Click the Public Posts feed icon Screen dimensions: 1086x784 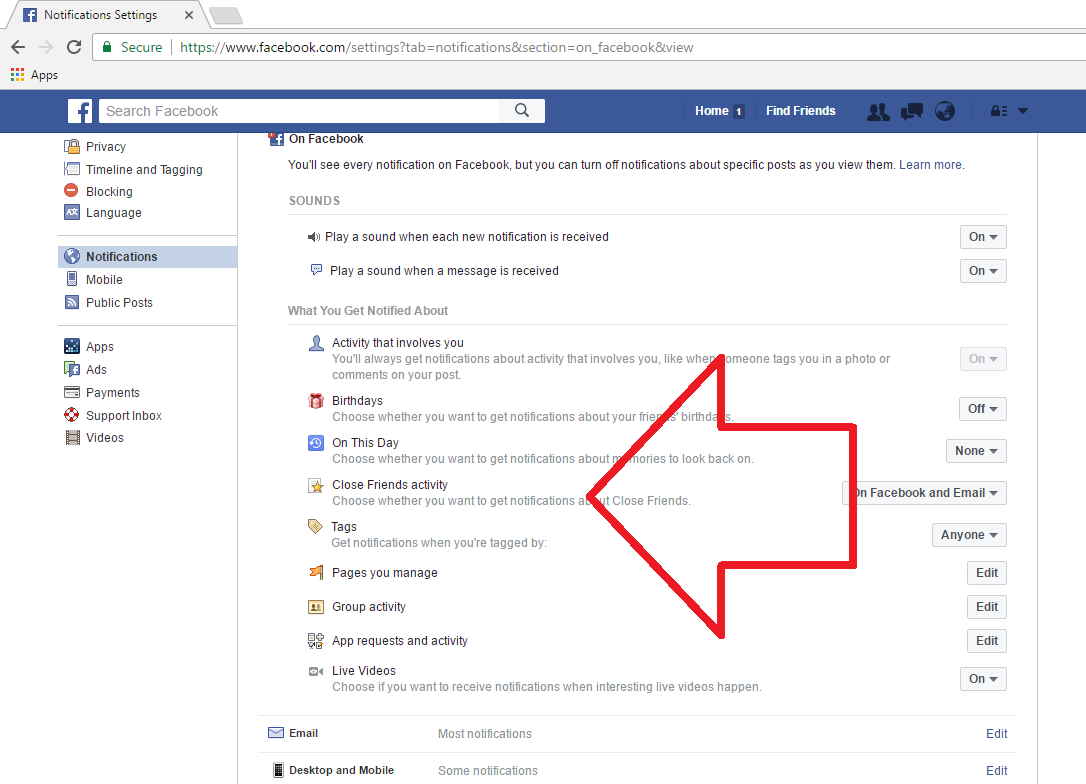72,302
